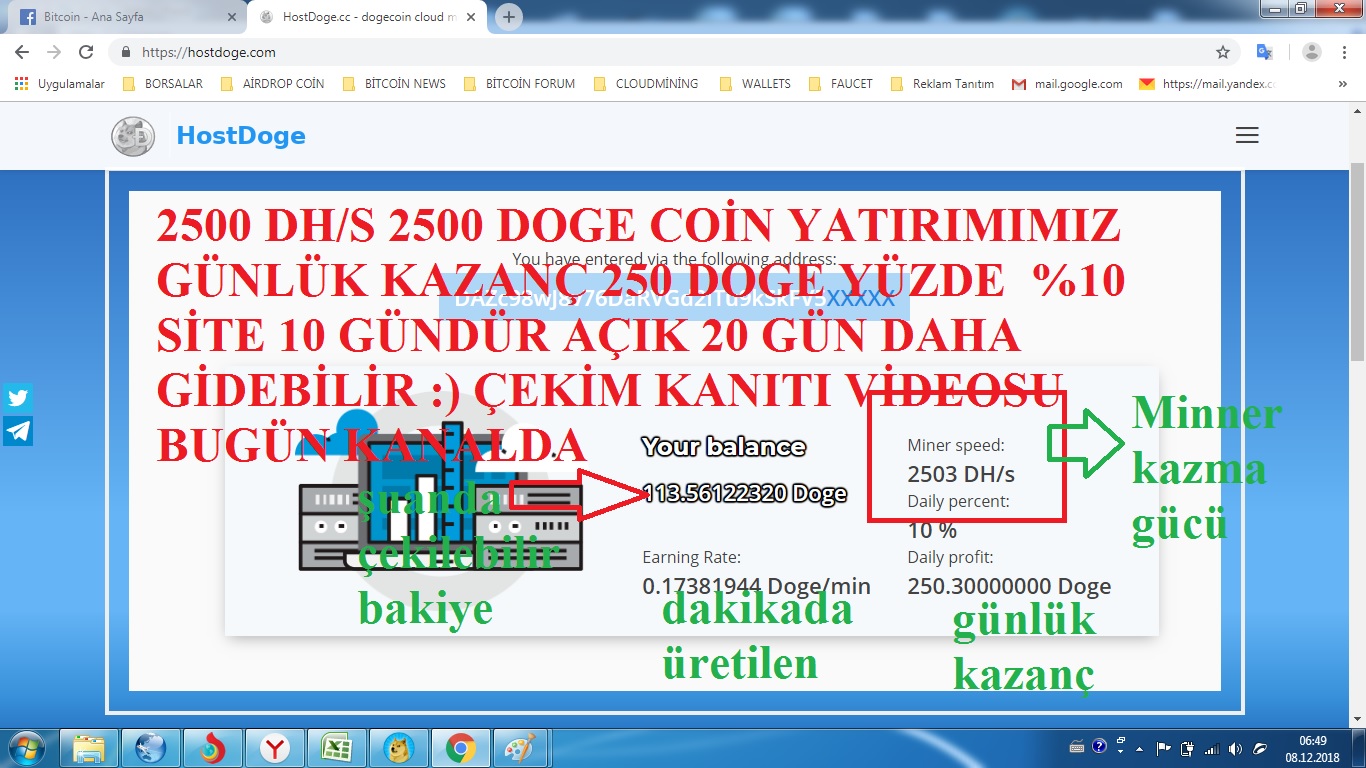Click the "Your balance" heading
Image resolution: width=1366 pixels, height=768 pixels.
point(723,447)
